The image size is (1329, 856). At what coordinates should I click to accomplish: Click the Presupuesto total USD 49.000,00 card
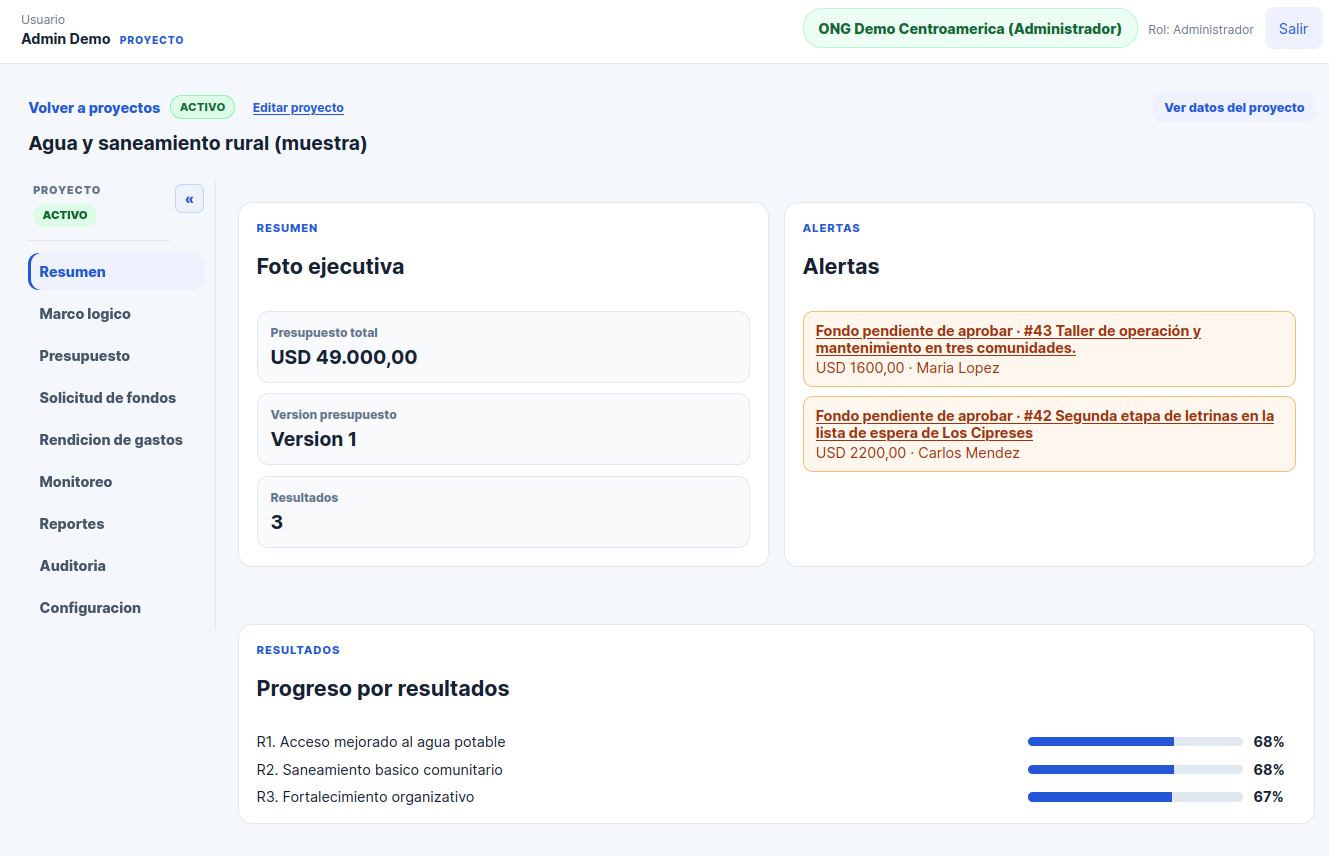503,347
